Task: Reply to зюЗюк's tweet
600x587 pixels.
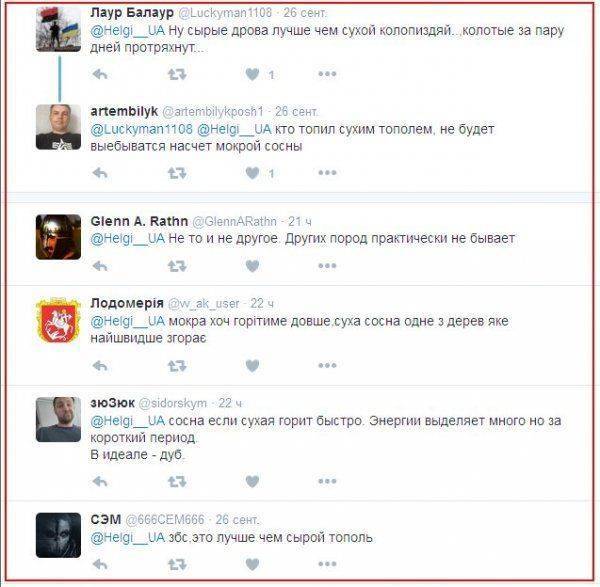Action: [100, 481]
